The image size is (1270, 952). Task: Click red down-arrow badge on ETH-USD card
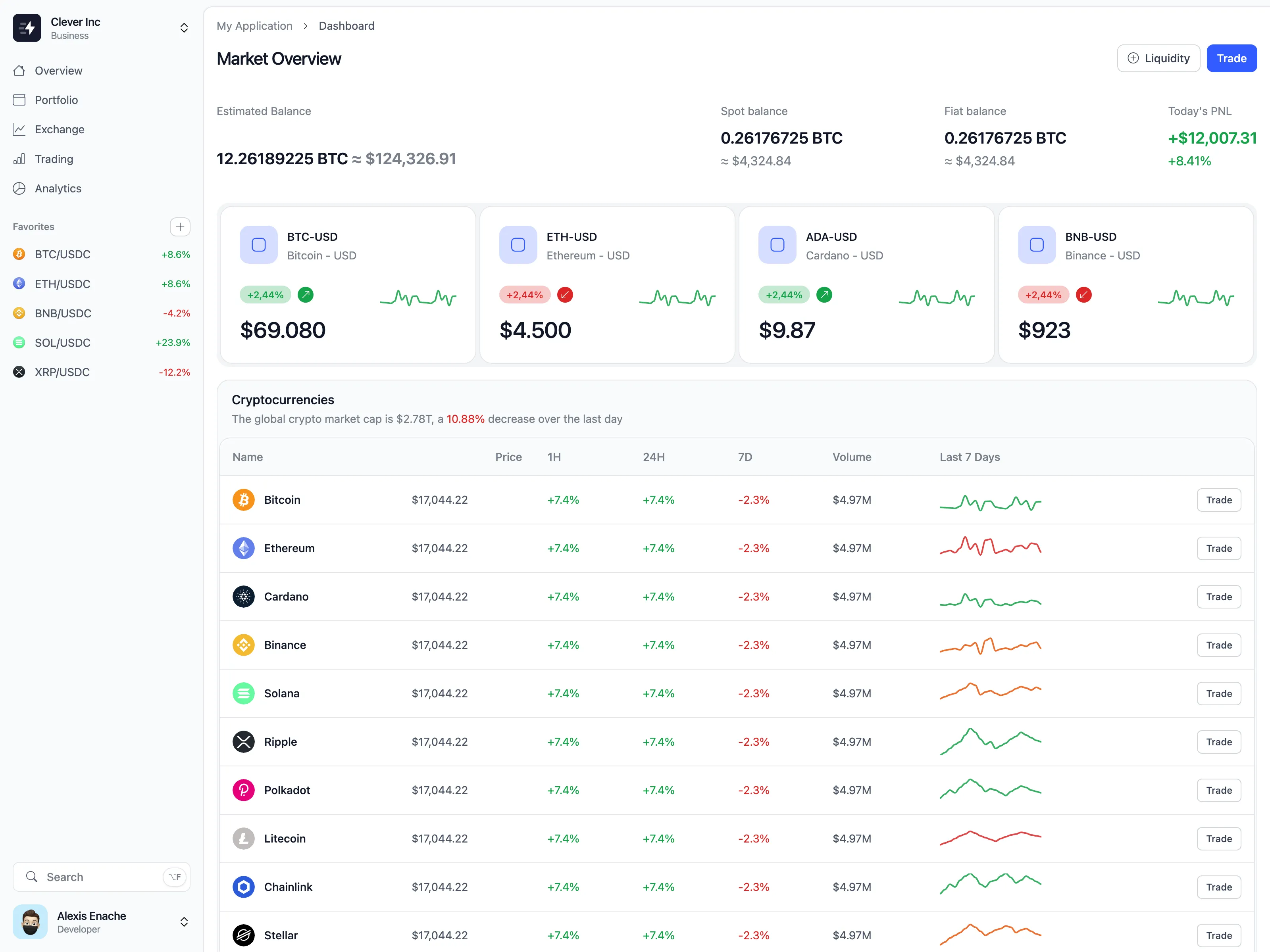565,295
